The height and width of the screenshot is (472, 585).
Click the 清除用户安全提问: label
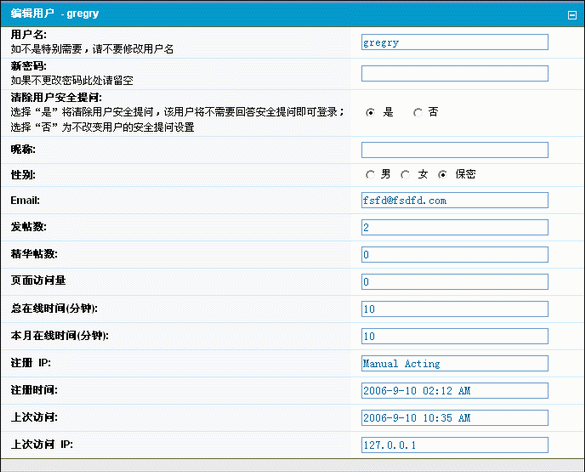(x=56, y=98)
